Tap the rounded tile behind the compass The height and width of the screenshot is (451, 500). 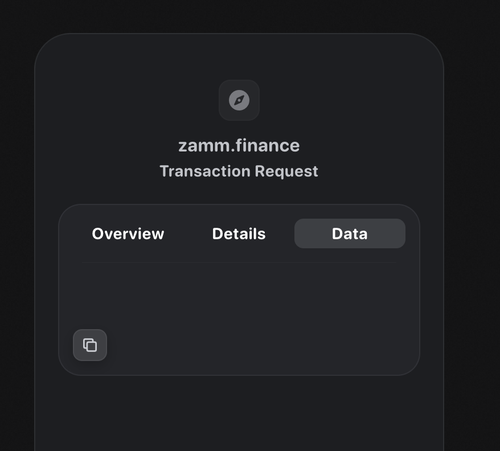tap(239, 100)
